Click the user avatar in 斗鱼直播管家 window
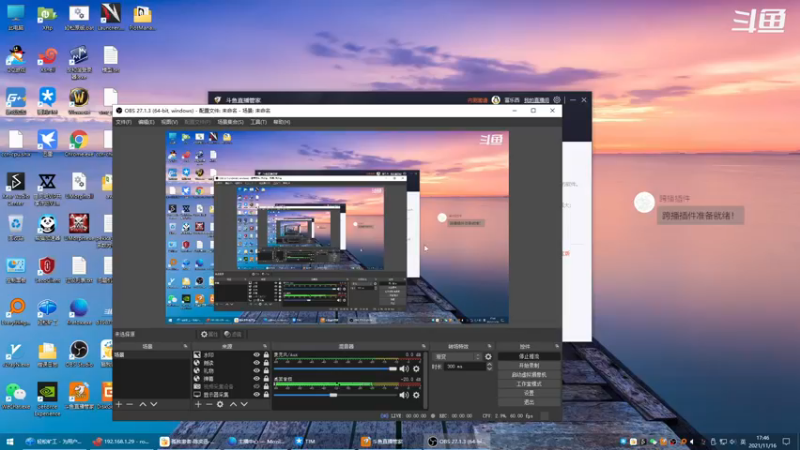 click(495, 100)
